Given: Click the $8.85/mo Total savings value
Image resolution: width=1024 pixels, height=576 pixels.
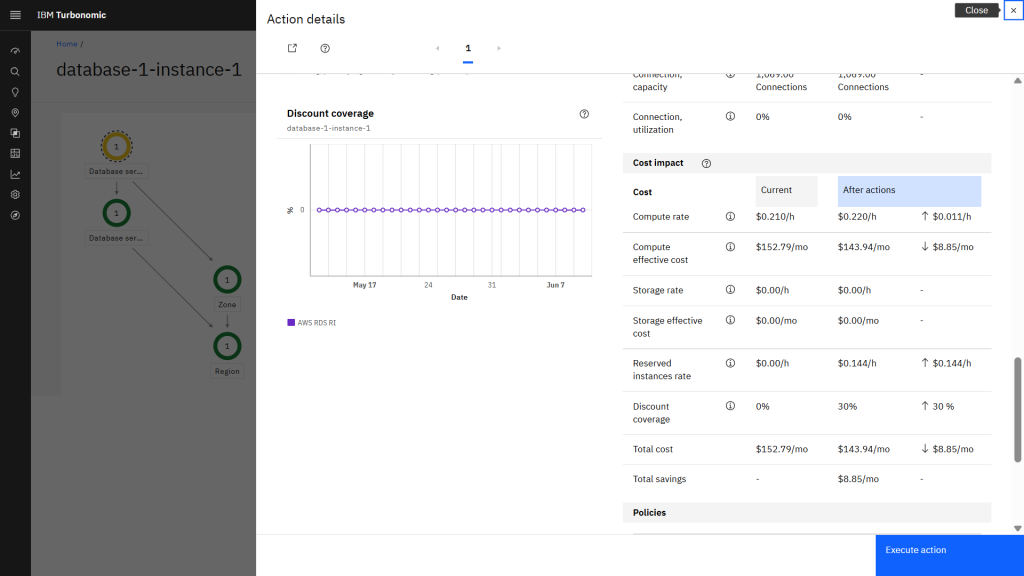Looking at the screenshot, I should (858, 479).
